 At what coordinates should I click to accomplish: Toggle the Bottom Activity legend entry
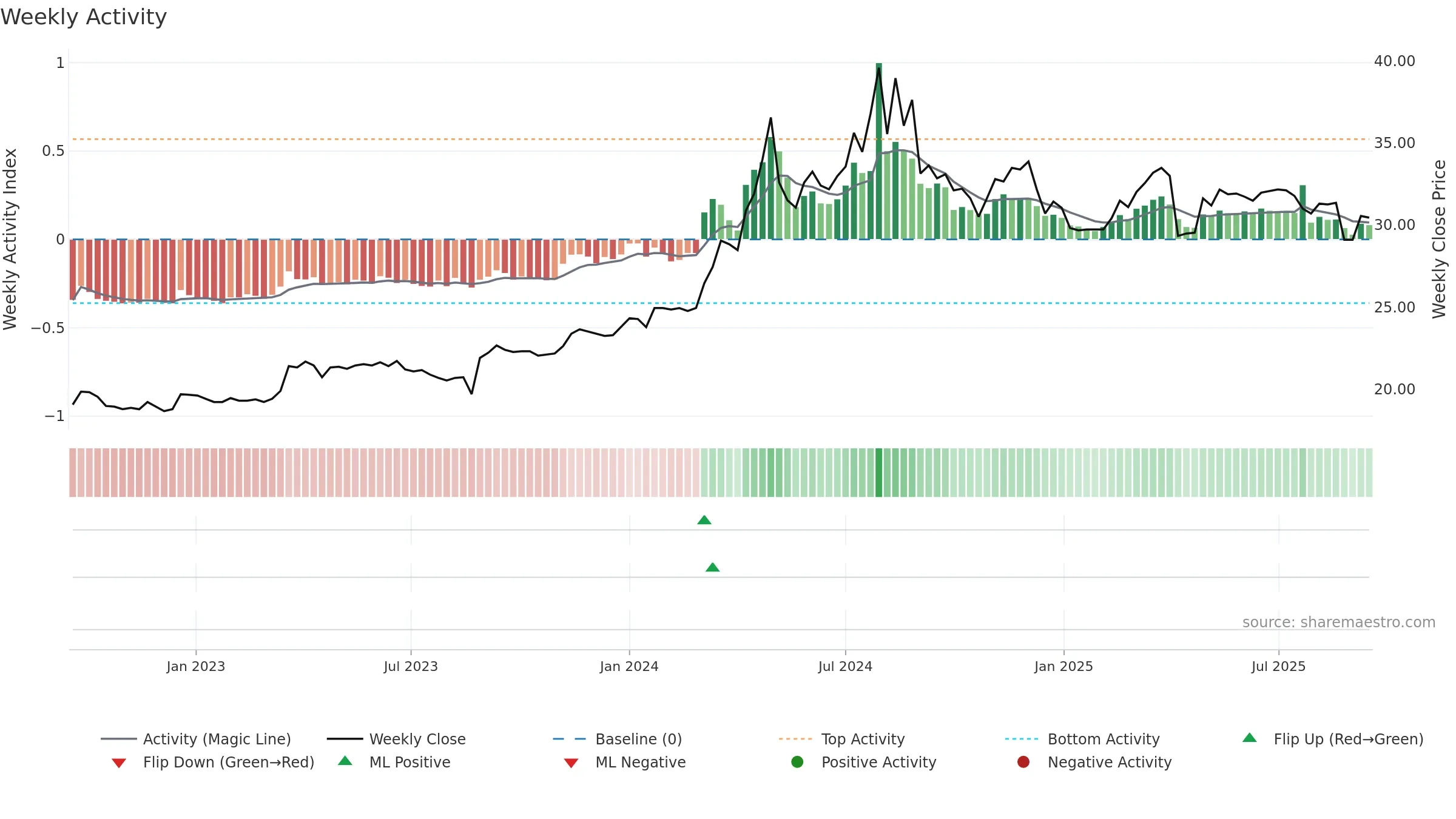[x=1082, y=739]
